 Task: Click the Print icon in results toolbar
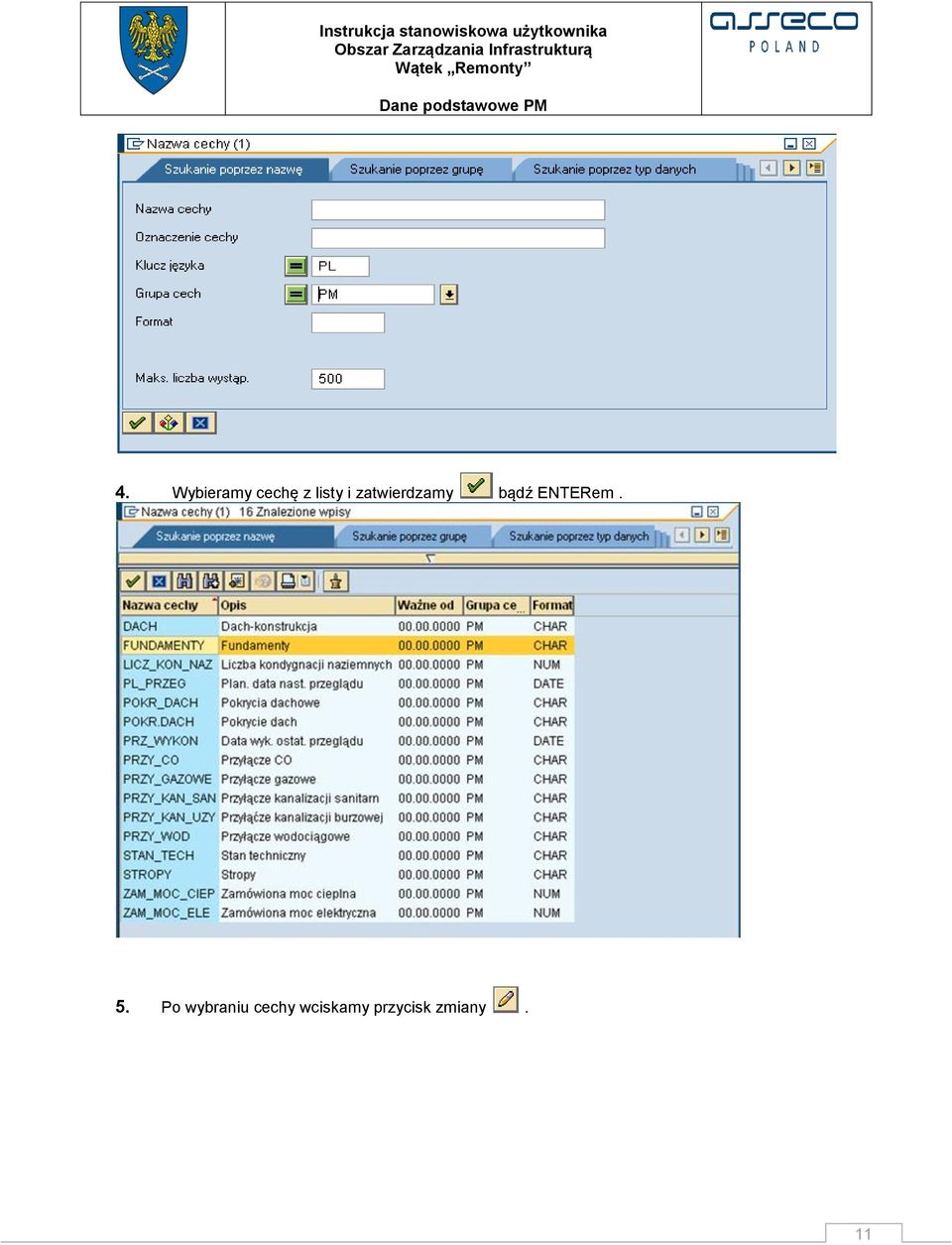(x=288, y=581)
